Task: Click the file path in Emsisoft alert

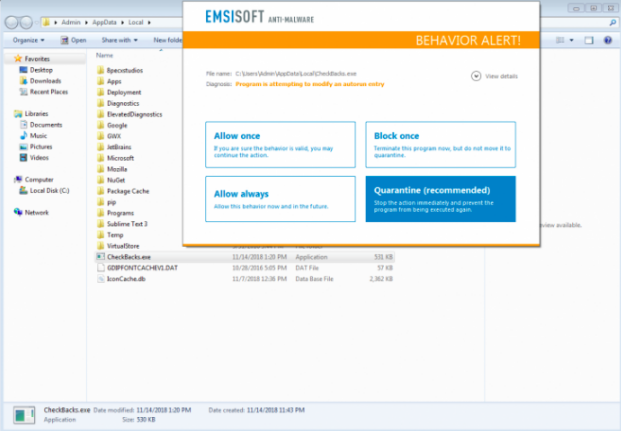Action: (295, 74)
